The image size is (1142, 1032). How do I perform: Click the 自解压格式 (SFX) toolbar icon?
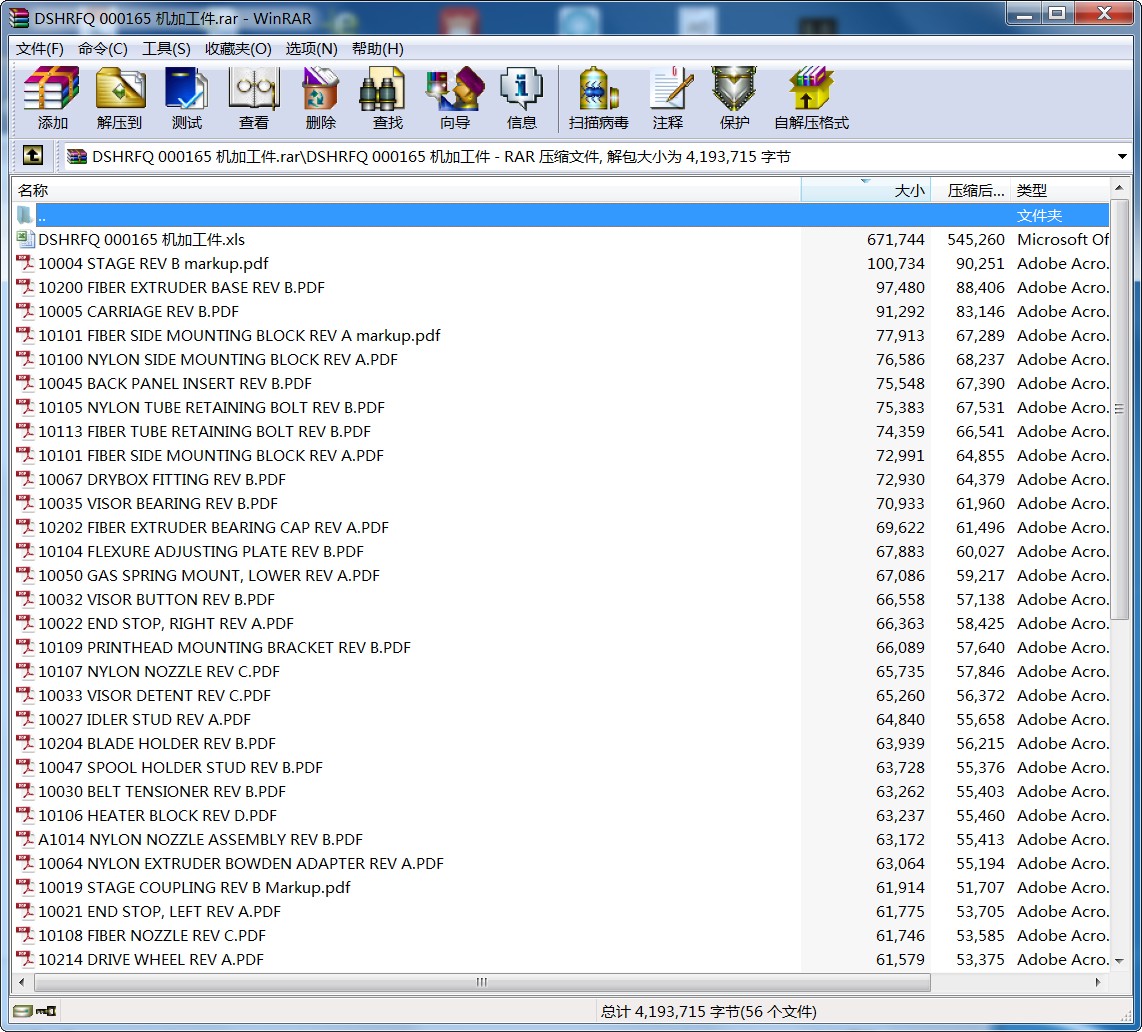811,89
